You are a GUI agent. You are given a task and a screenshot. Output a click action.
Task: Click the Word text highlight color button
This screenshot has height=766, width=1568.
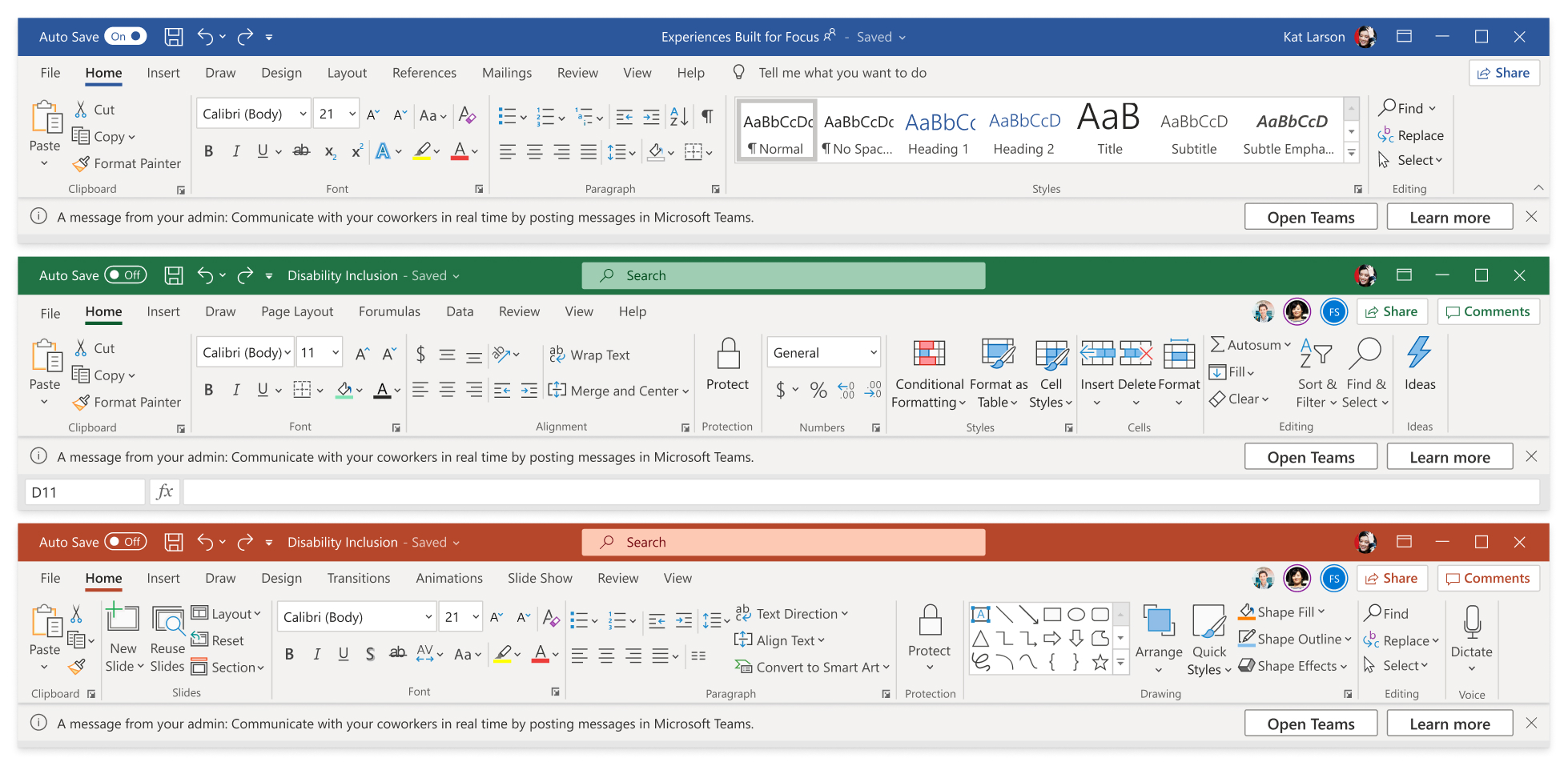click(422, 151)
